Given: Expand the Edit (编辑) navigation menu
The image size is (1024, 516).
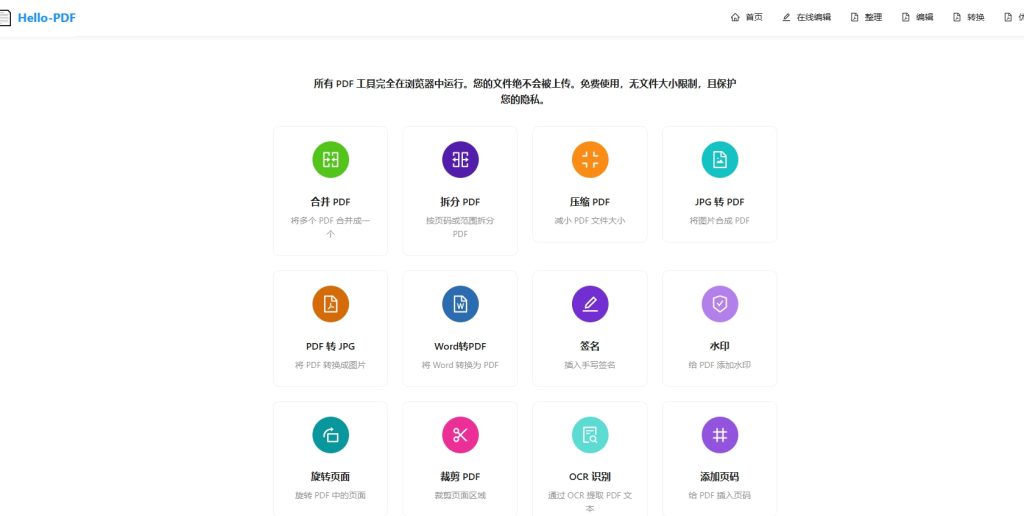Looking at the screenshot, I should (x=917, y=17).
